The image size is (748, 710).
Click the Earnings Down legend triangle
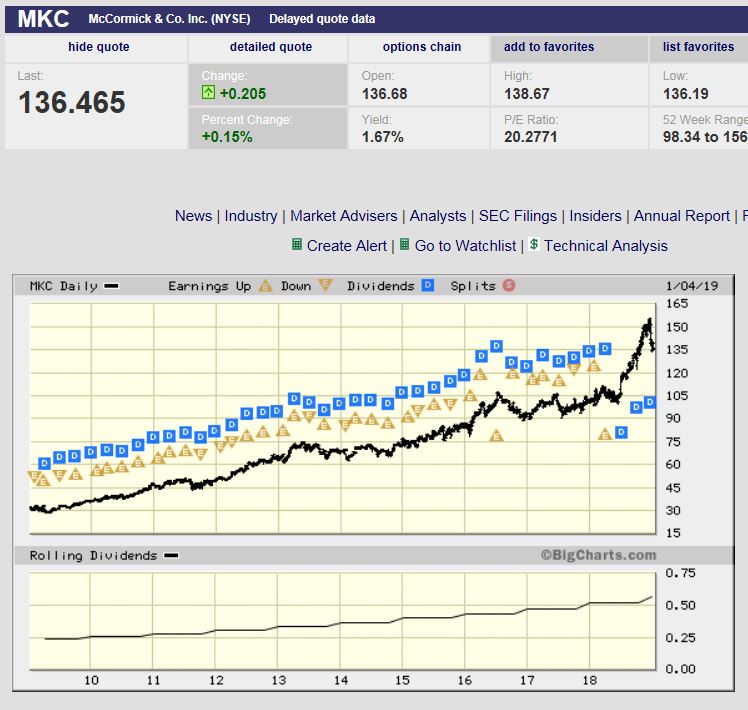point(325,285)
